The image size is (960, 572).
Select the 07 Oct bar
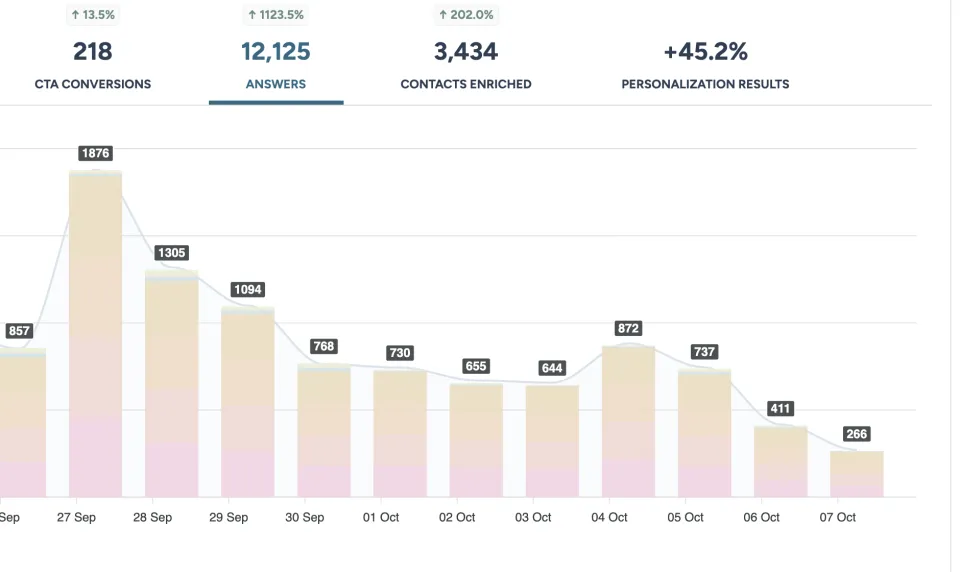coord(857,474)
